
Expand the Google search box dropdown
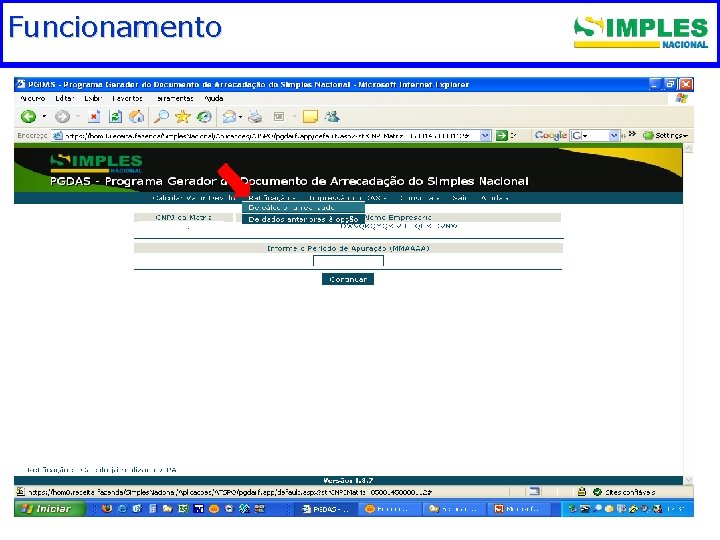(613, 135)
